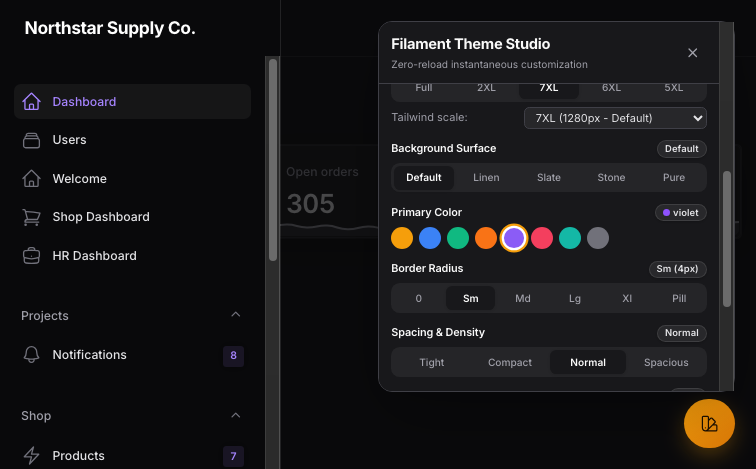
Task: Set border radius to Md
Action: coord(523,298)
